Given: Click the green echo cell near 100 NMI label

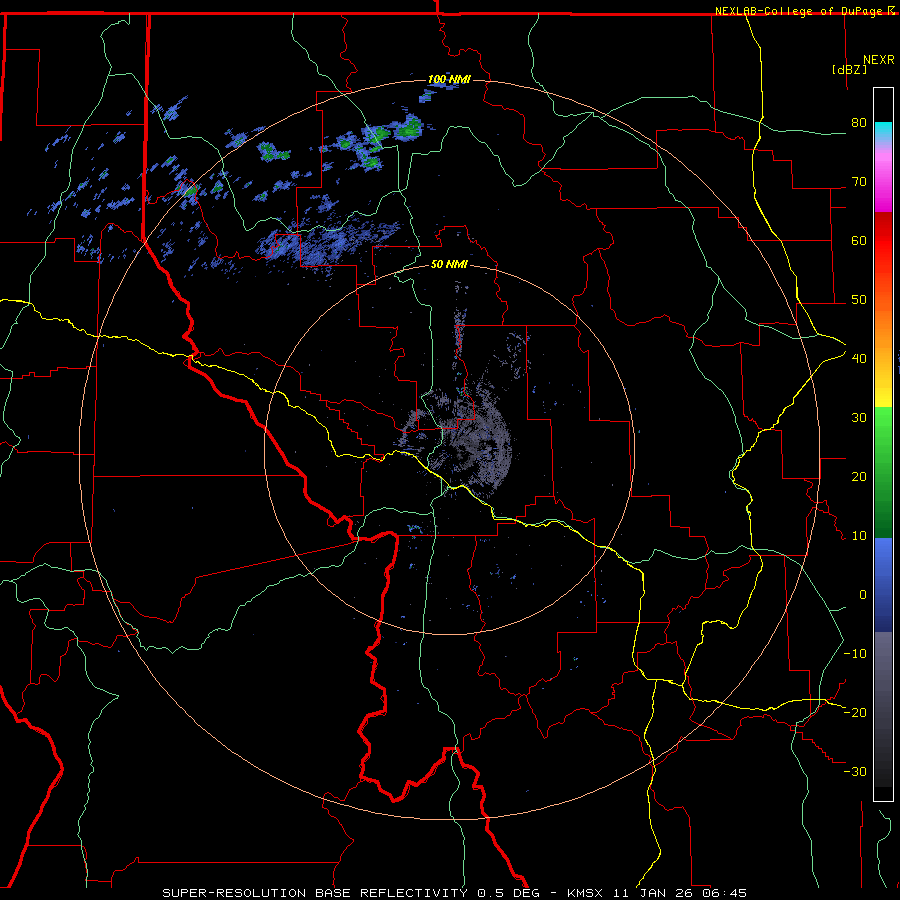Looking at the screenshot, I should (x=409, y=127).
